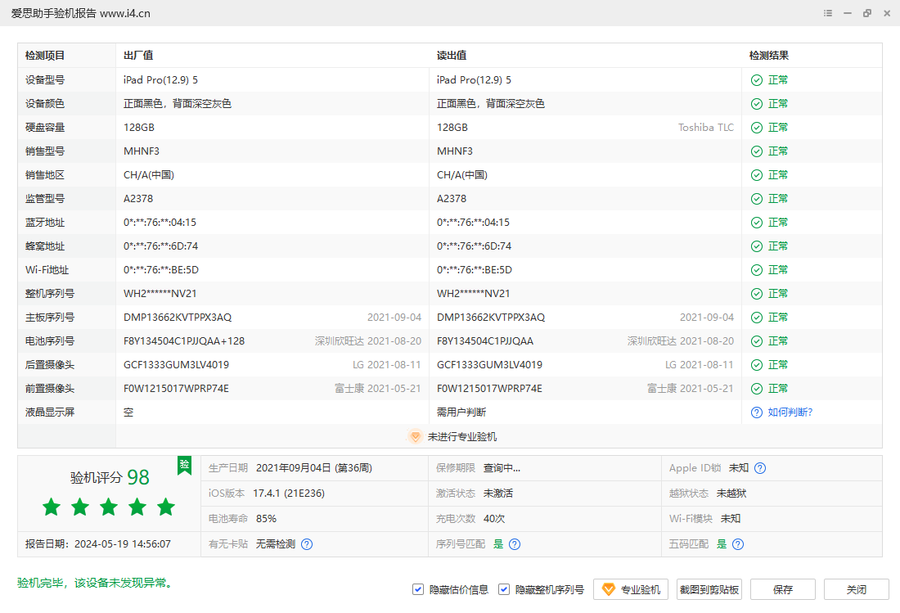Screen dimensions: 900x613
Task: Click the 读出值 column header
Action: (451, 56)
